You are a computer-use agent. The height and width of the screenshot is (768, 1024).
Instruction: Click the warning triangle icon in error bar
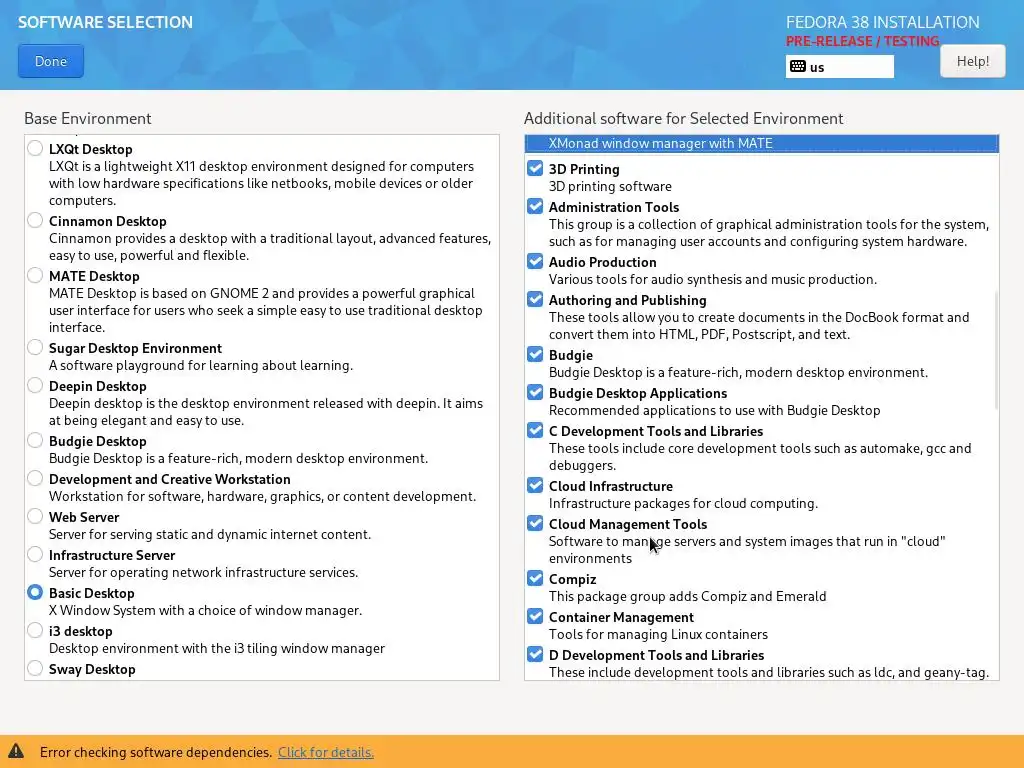click(16, 751)
